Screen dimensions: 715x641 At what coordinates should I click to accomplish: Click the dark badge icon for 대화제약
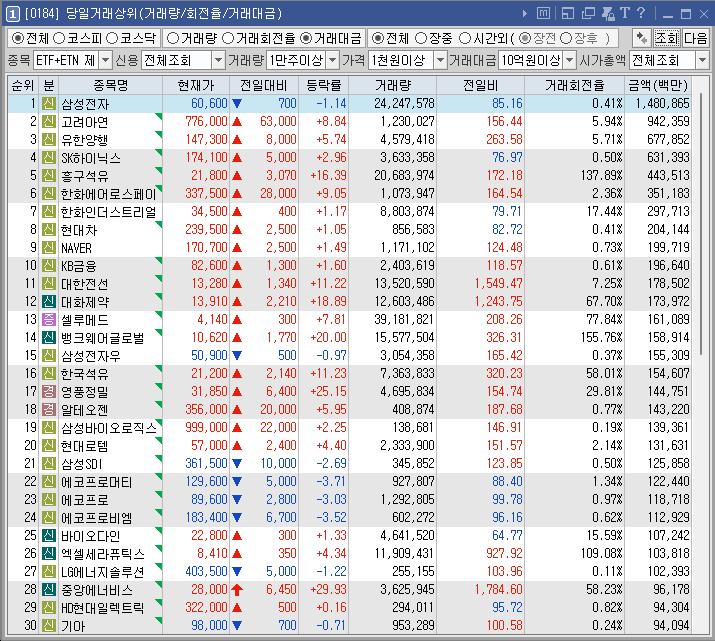pyautogui.click(x=49, y=301)
